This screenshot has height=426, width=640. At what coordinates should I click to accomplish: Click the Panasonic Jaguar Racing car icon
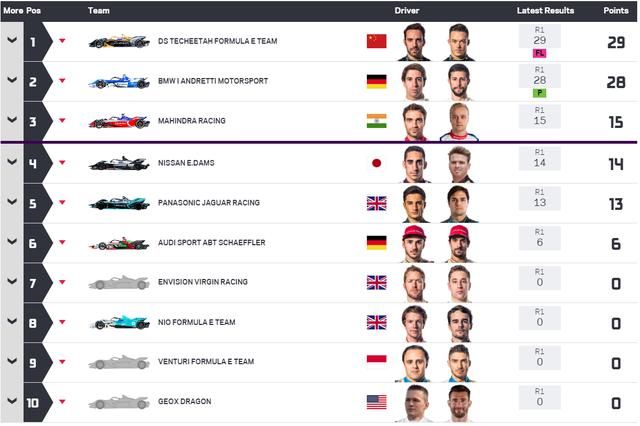coord(119,203)
